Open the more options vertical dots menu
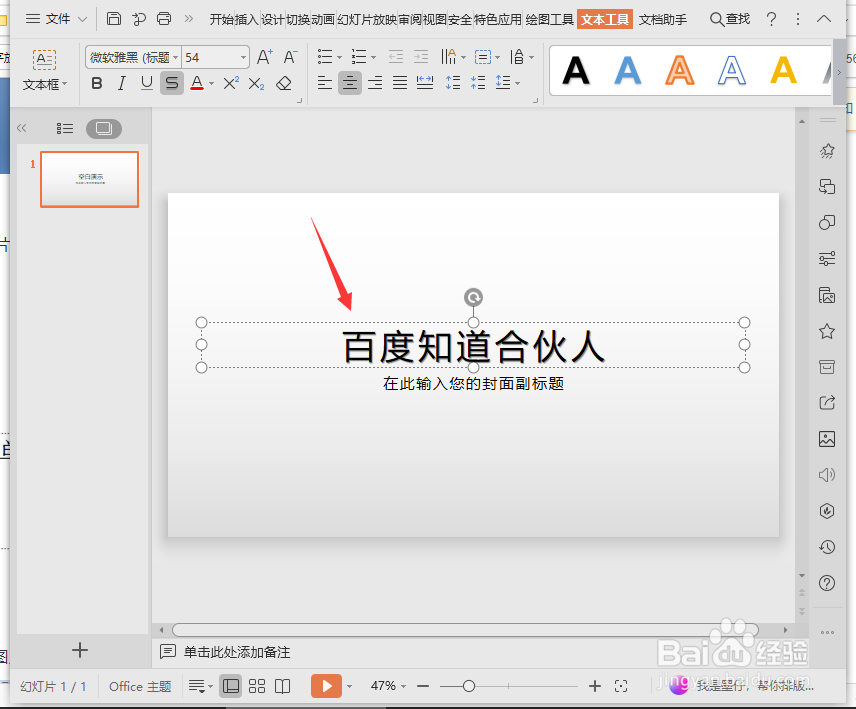This screenshot has height=709, width=856. point(798,20)
